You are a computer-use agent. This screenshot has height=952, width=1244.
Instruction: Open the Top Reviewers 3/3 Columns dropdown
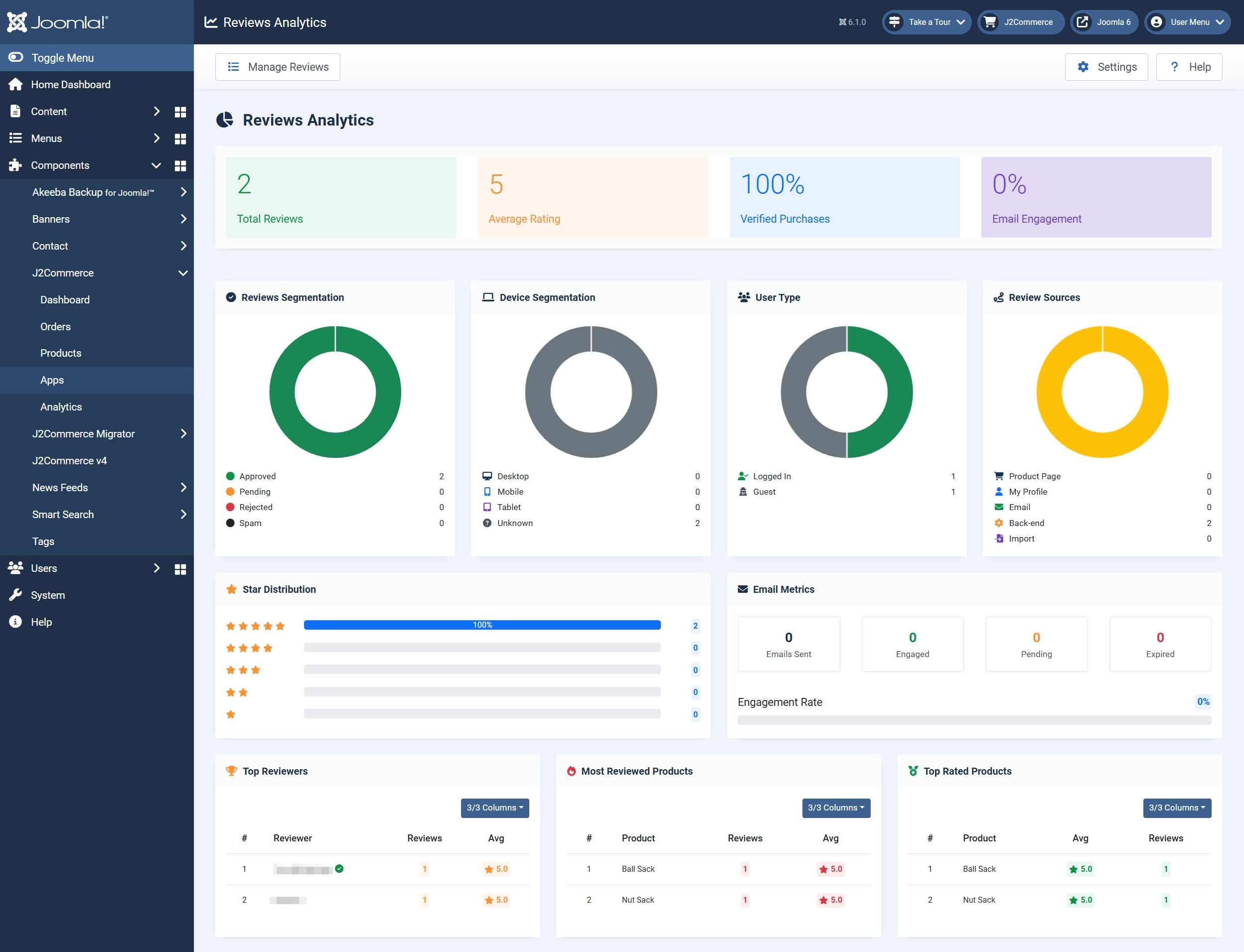pyautogui.click(x=495, y=808)
